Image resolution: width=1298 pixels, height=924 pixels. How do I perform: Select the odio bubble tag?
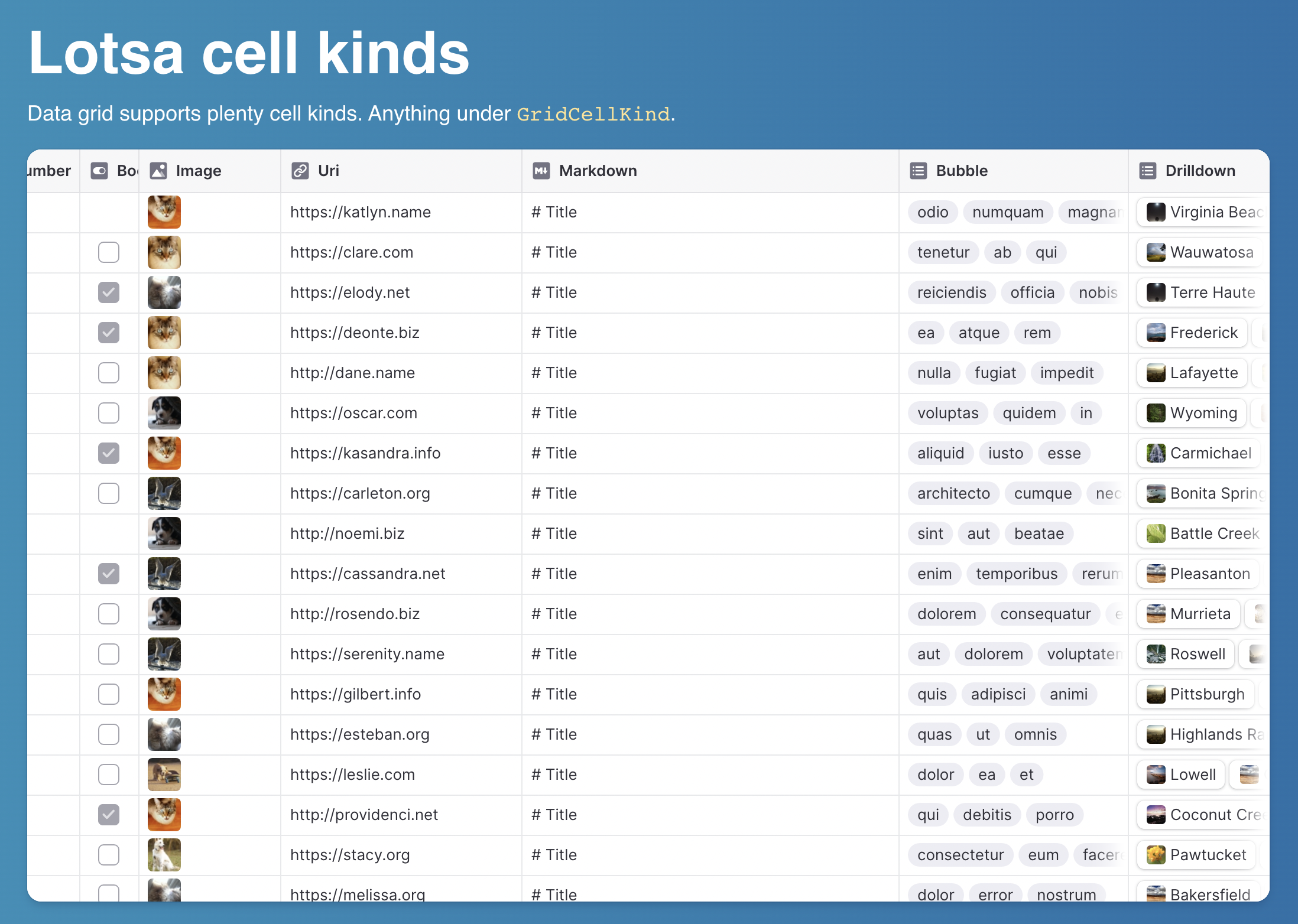point(933,212)
